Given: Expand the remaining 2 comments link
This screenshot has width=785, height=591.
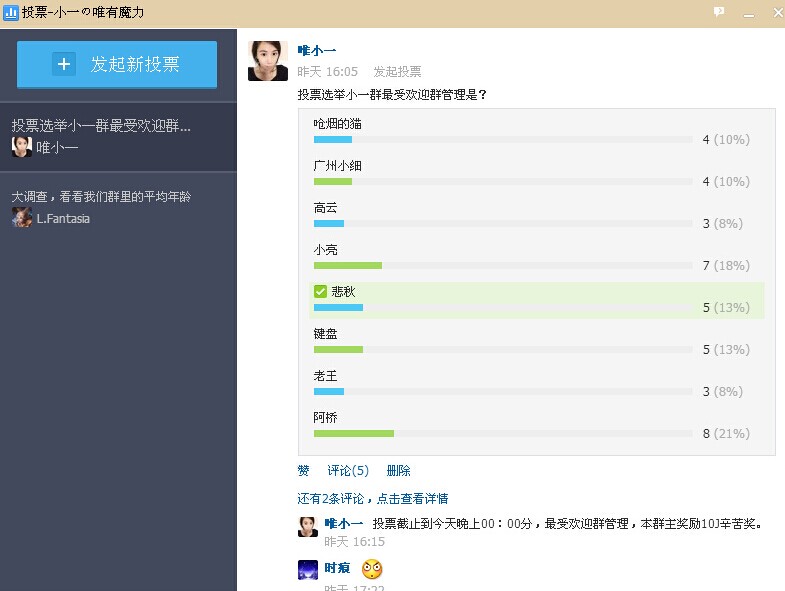Looking at the screenshot, I should [x=372, y=498].
